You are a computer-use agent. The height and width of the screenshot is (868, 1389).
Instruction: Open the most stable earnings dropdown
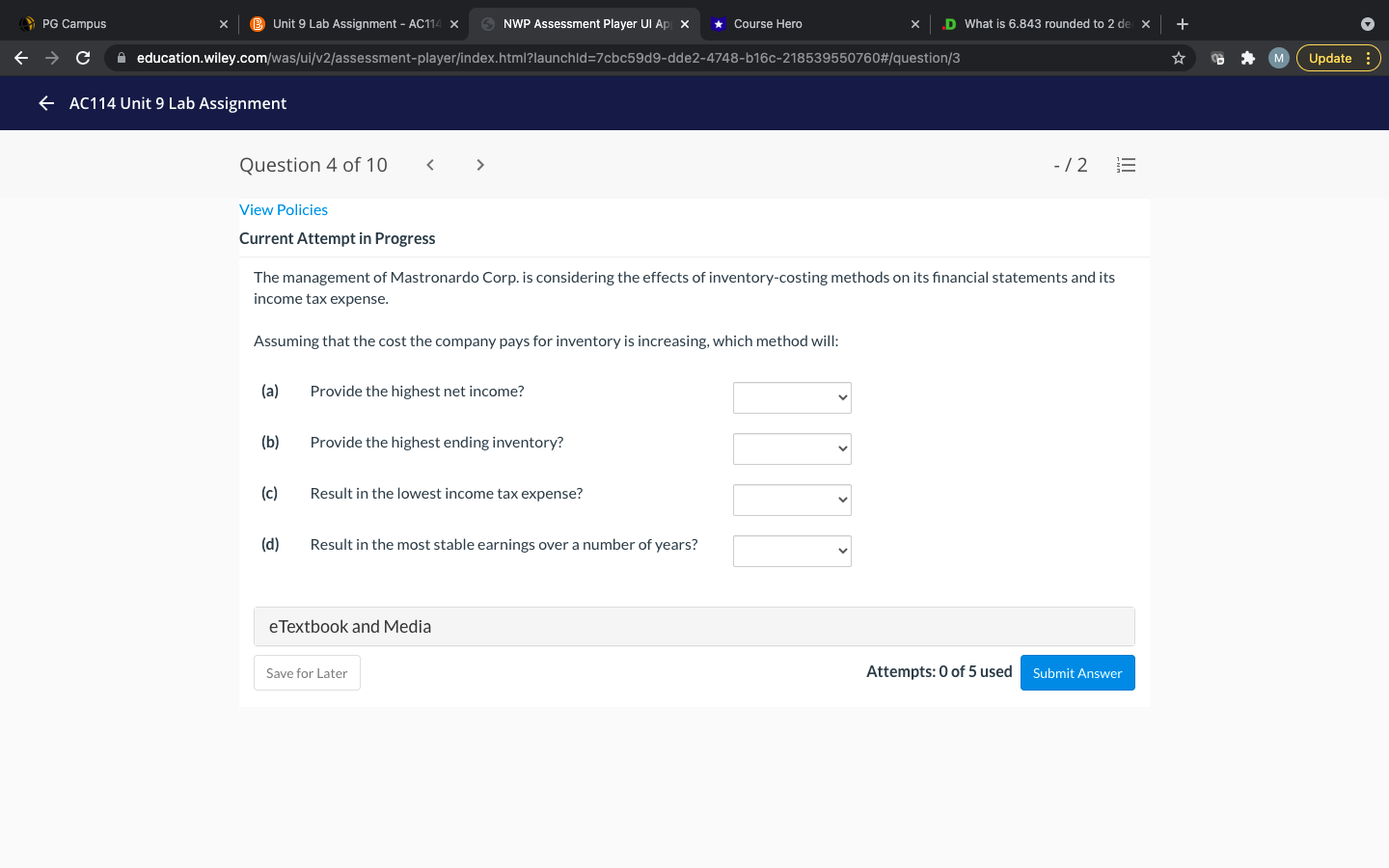[792, 551]
